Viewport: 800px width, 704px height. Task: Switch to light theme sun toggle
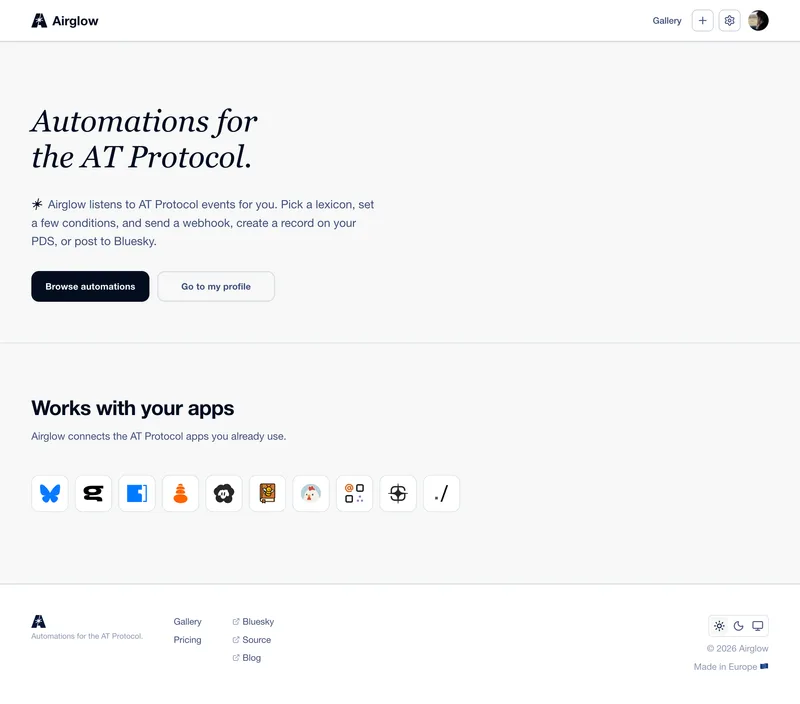(719, 626)
